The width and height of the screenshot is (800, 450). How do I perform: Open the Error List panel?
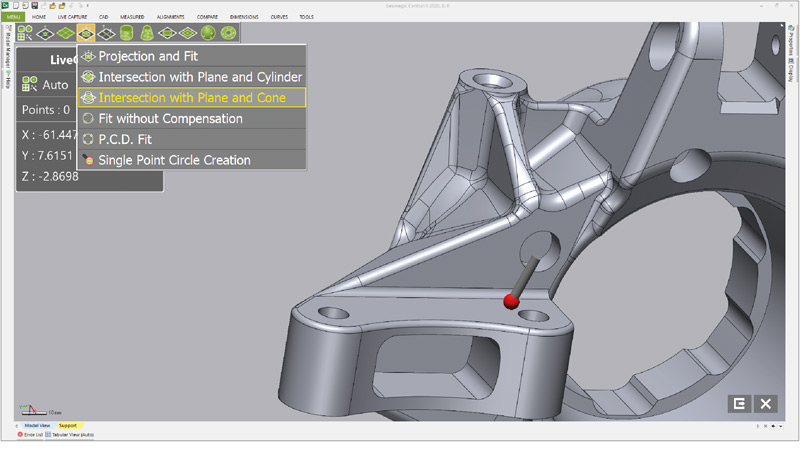point(31,435)
